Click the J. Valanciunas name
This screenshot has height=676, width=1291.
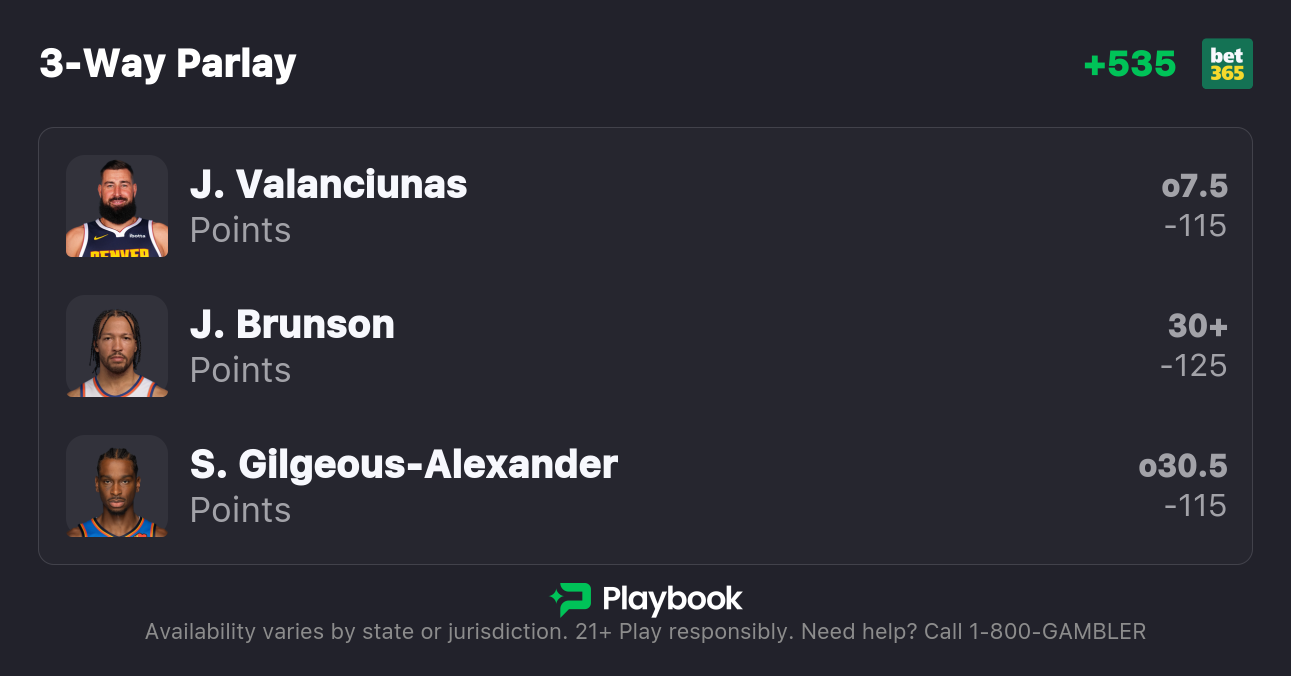point(328,185)
